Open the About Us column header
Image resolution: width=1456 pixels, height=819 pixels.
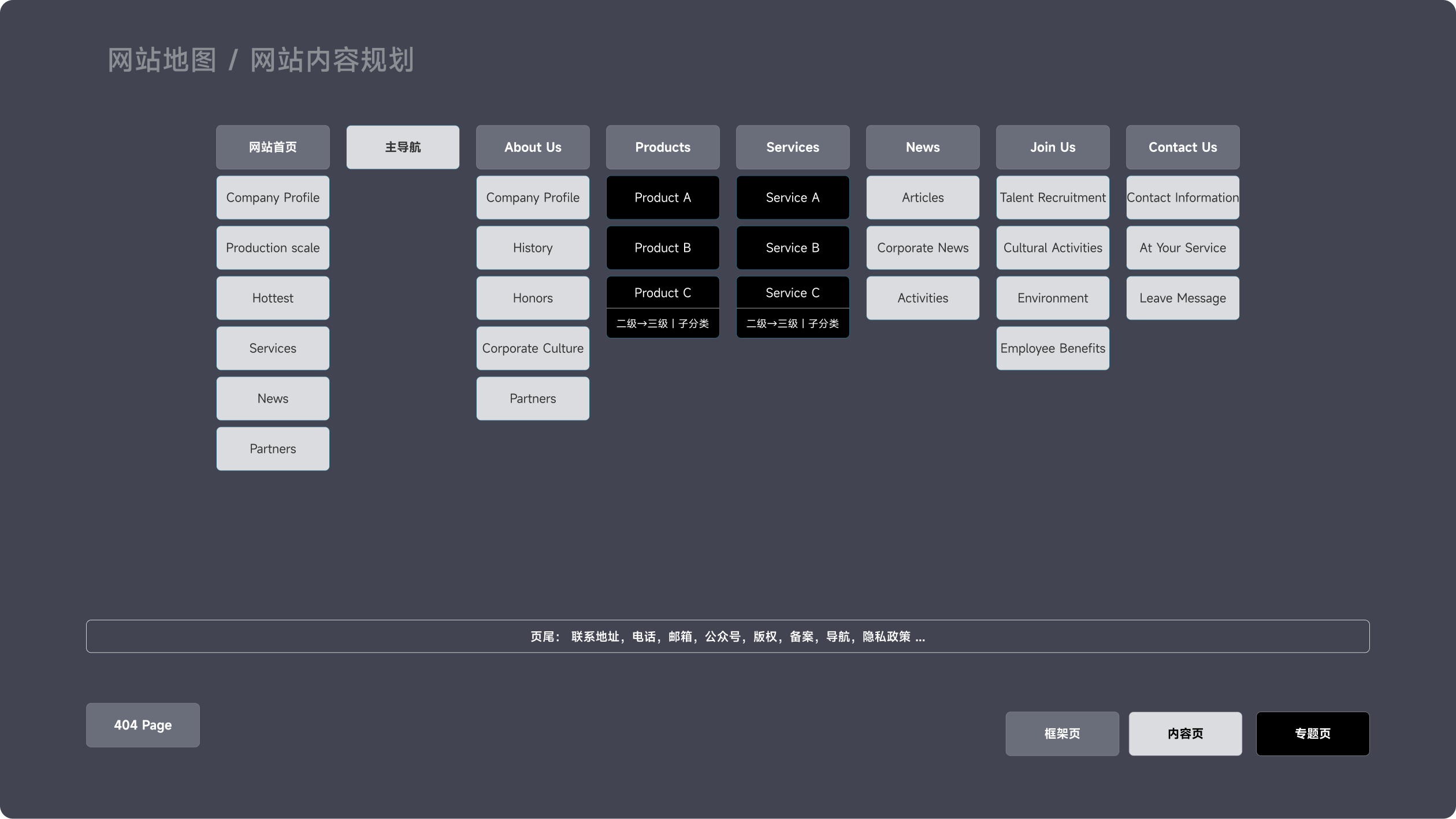tap(533, 147)
